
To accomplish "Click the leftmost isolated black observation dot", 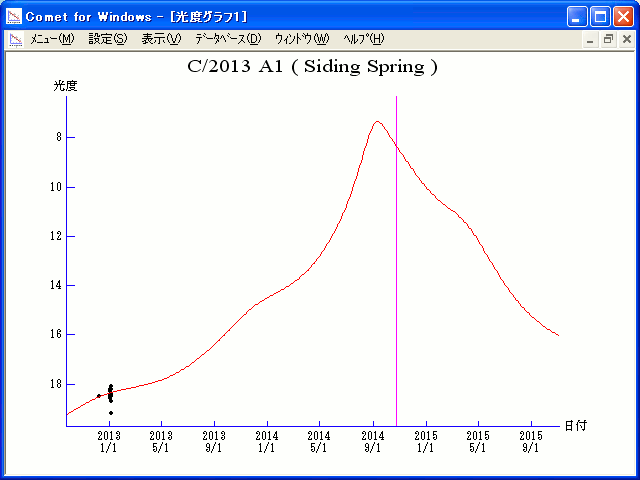I will [99, 396].
